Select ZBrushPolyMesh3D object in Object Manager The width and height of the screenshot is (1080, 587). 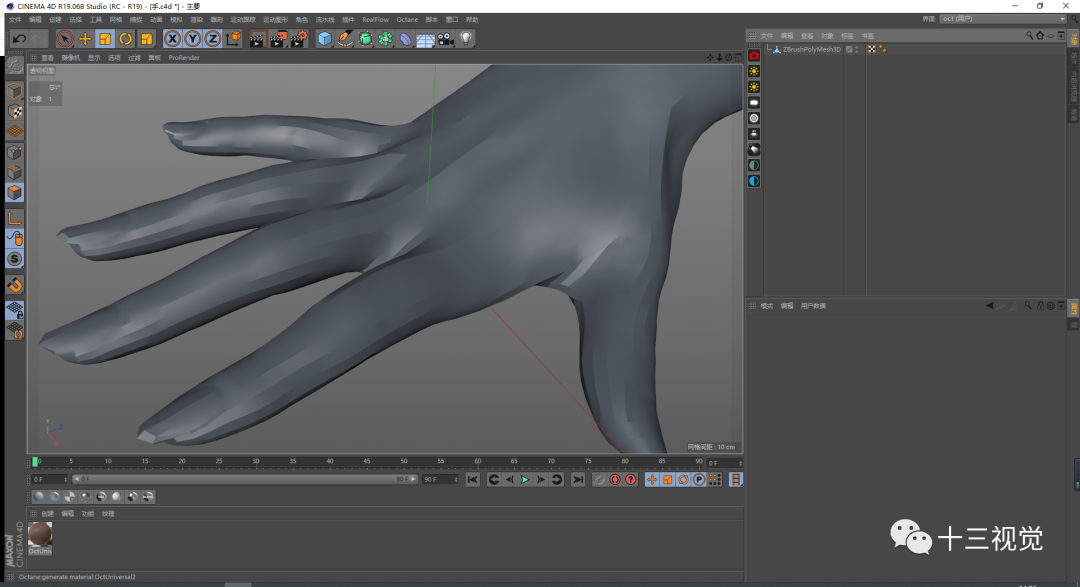tap(811, 50)
